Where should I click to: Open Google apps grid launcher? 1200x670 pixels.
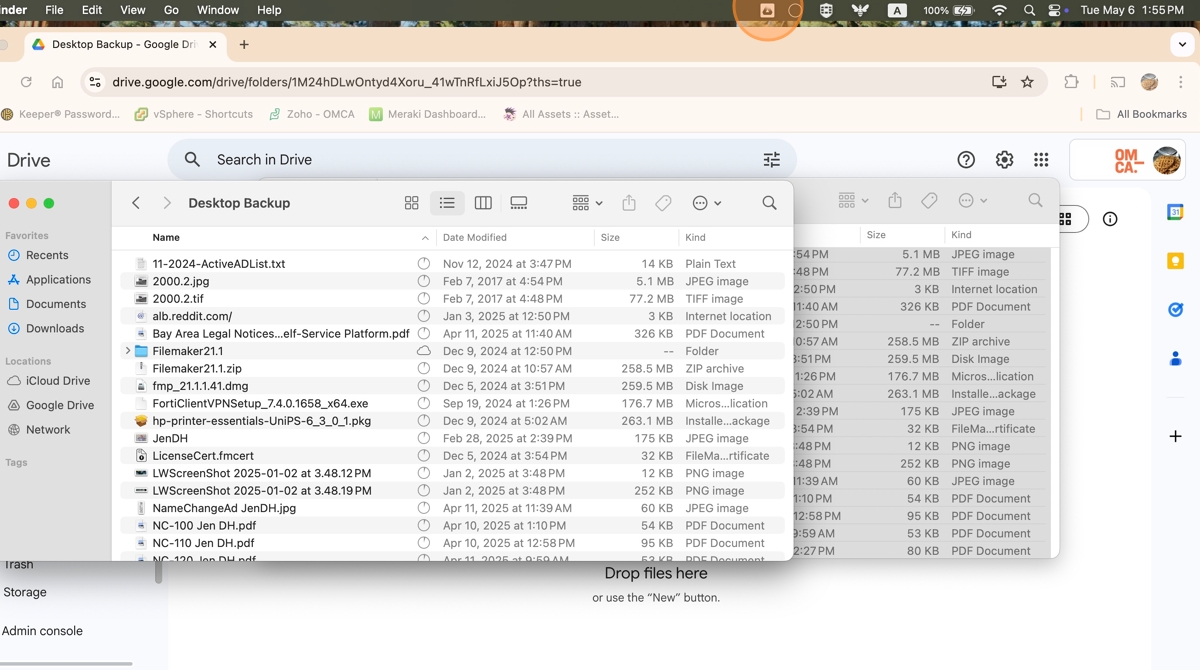click(x=1041, y=160)
